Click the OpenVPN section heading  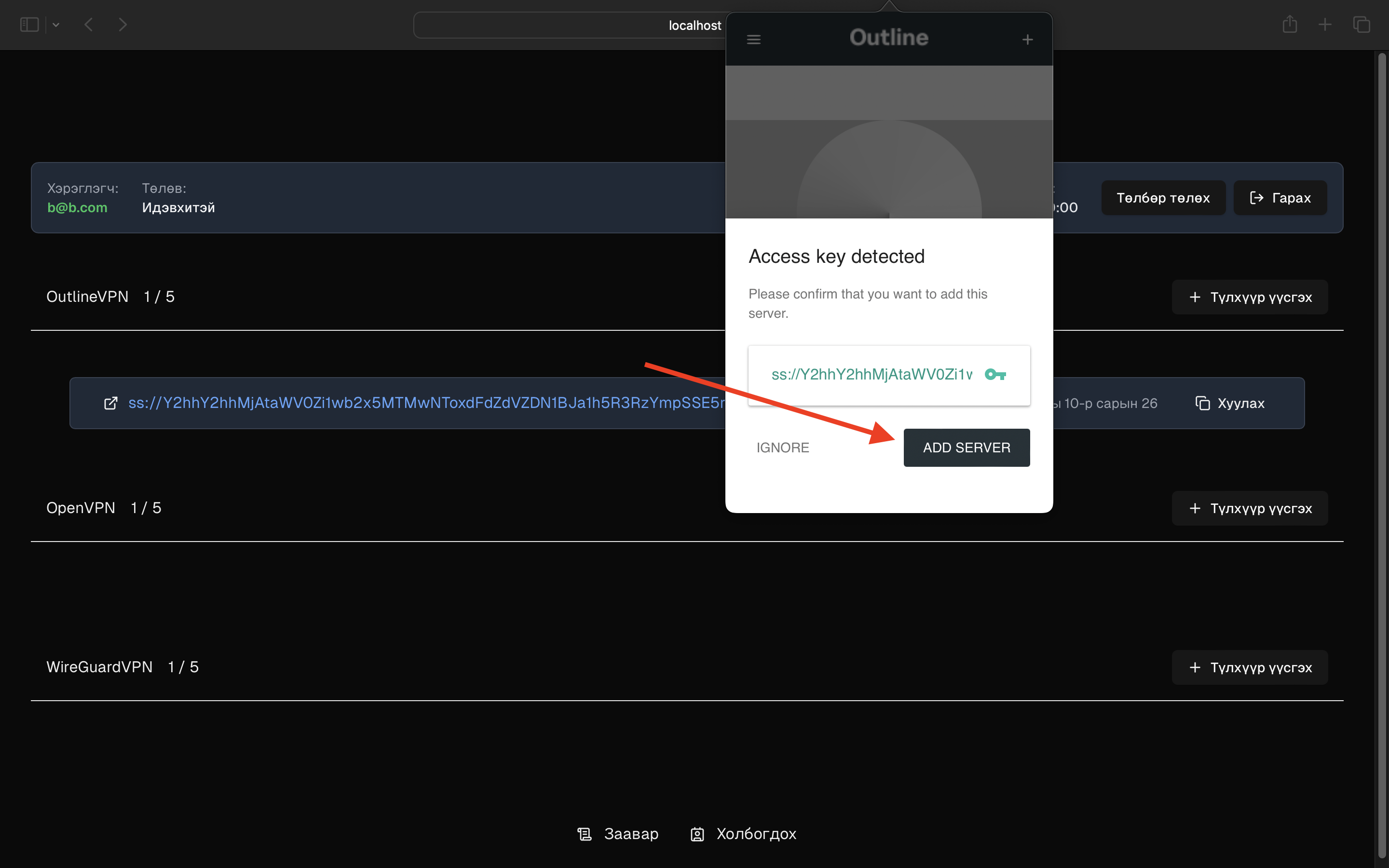[81, 507]
